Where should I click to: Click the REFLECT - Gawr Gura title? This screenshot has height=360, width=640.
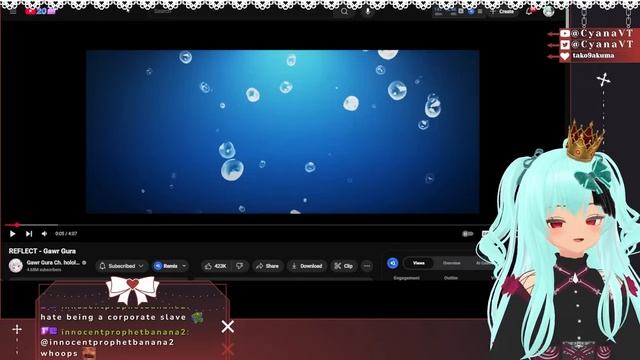pyautogui.click(x=42, y=251)
